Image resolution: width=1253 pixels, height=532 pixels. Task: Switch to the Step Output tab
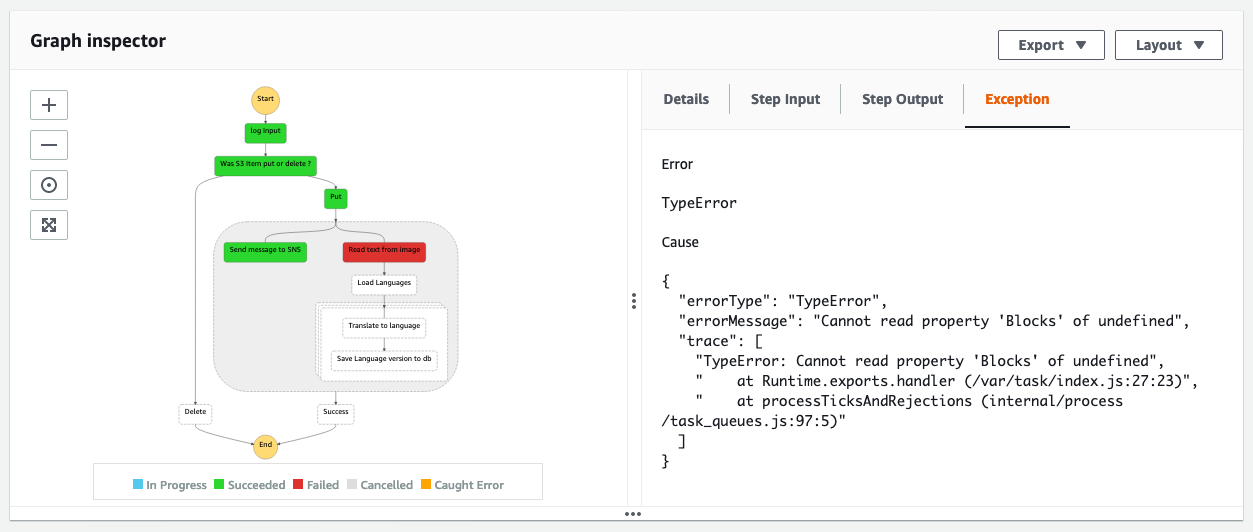pos(903,99)
